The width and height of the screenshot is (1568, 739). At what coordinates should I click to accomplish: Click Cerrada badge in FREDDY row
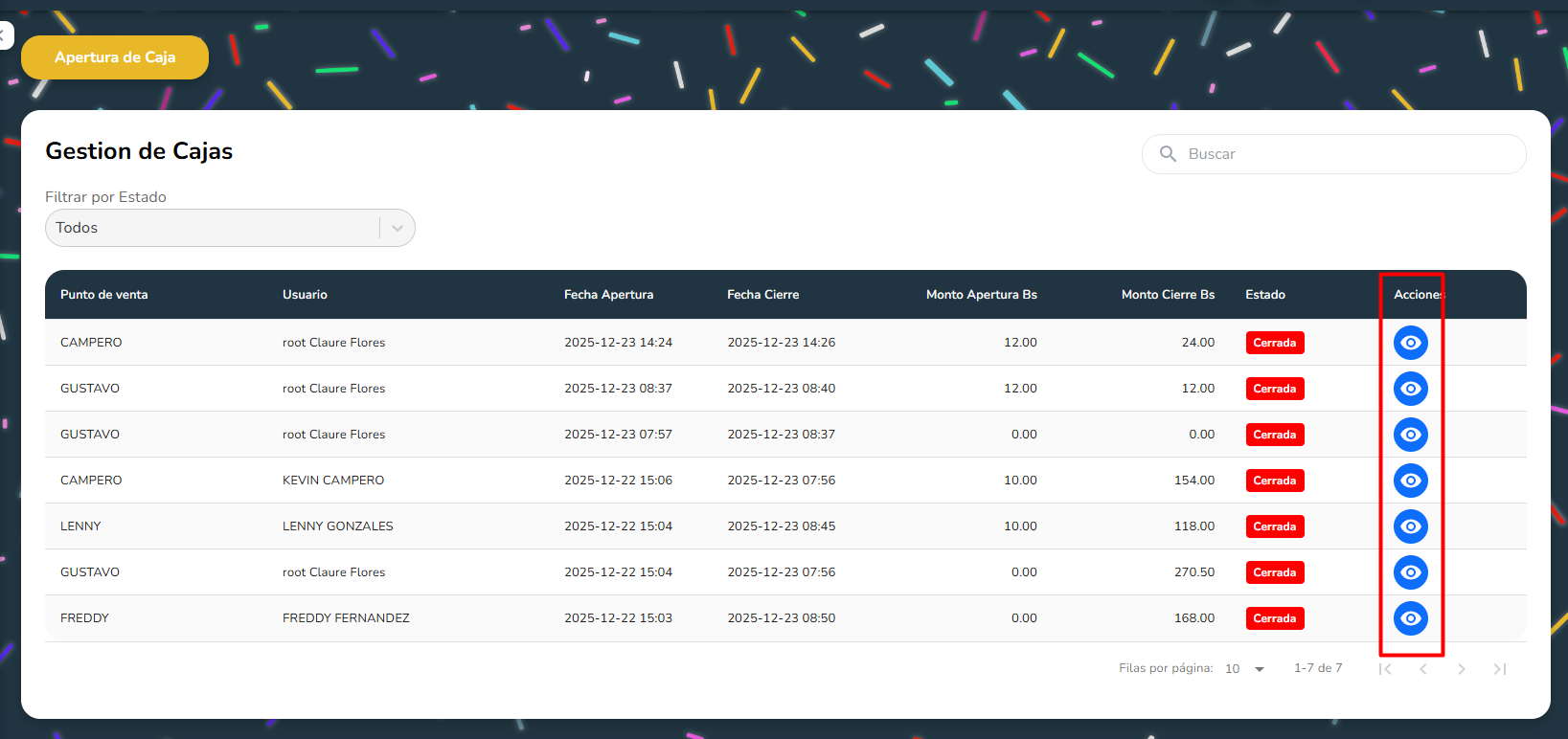coord(1274,618)
